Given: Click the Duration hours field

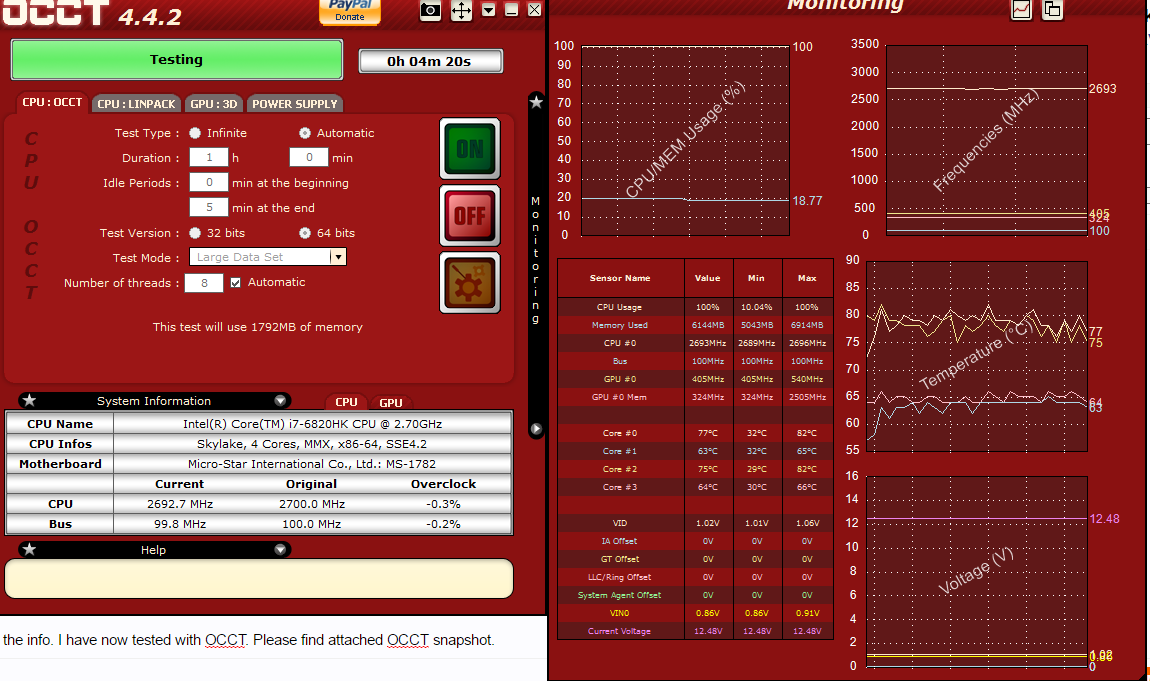Looking at the screenshot, I should coord(209,158).
